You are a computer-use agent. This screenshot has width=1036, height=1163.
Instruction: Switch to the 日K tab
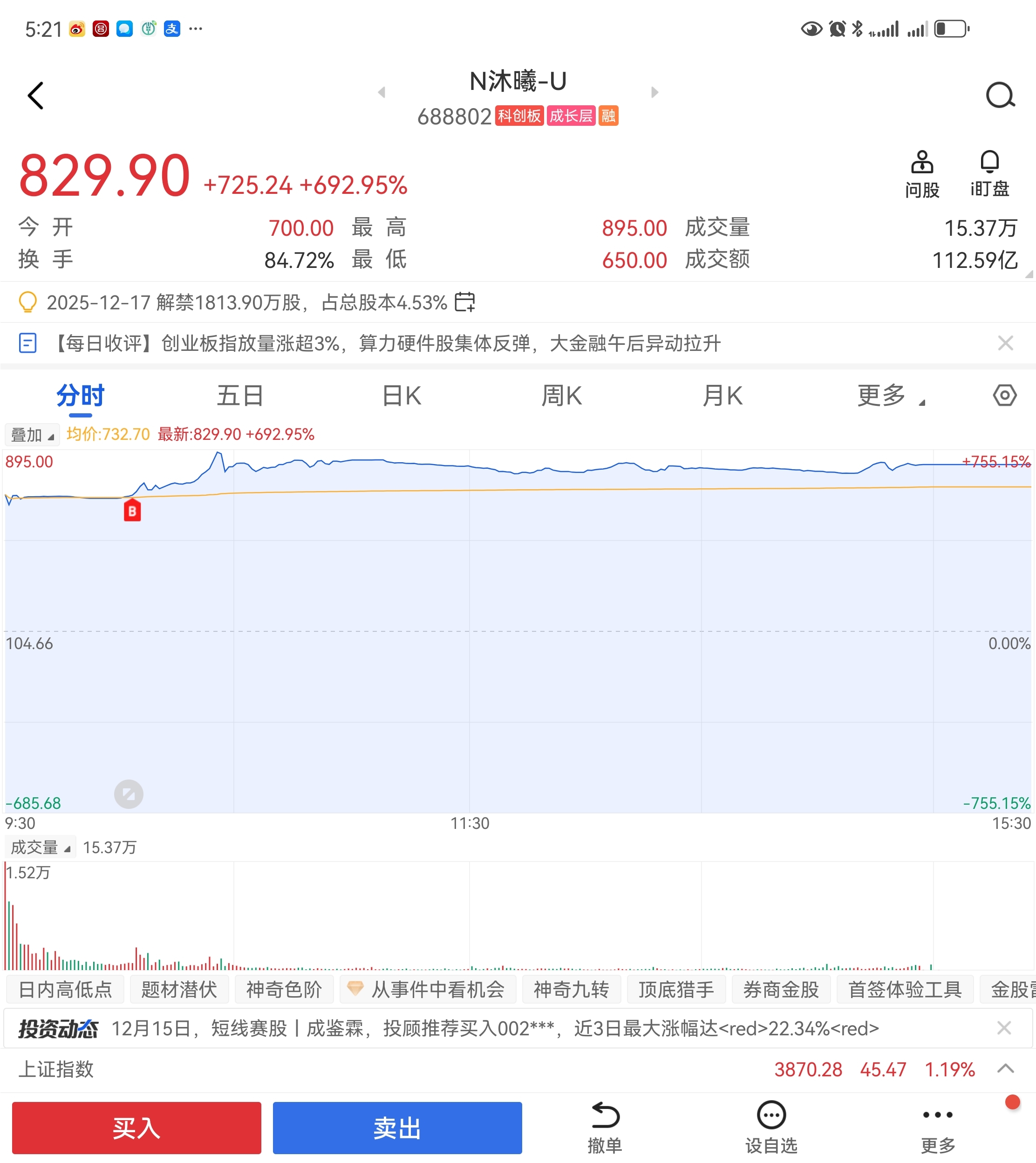point(401,396)
